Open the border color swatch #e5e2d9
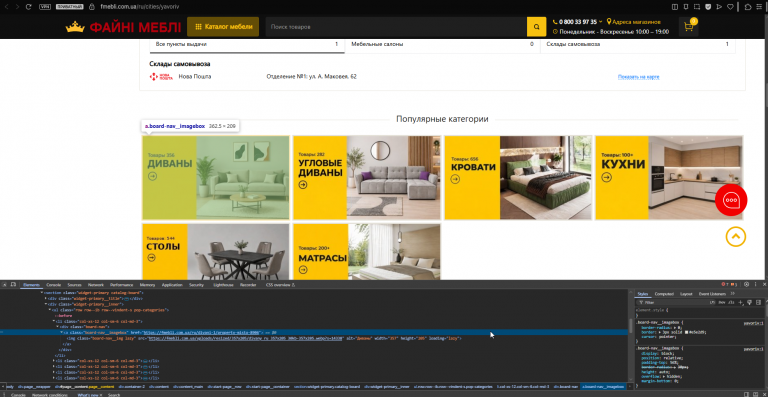 (687, 332)
